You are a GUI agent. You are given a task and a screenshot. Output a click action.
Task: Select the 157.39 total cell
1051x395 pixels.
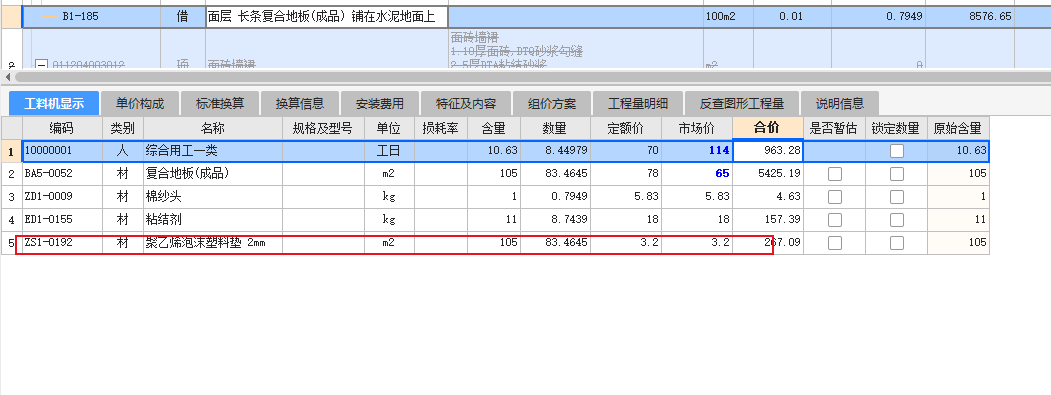[x=768, y=219]
